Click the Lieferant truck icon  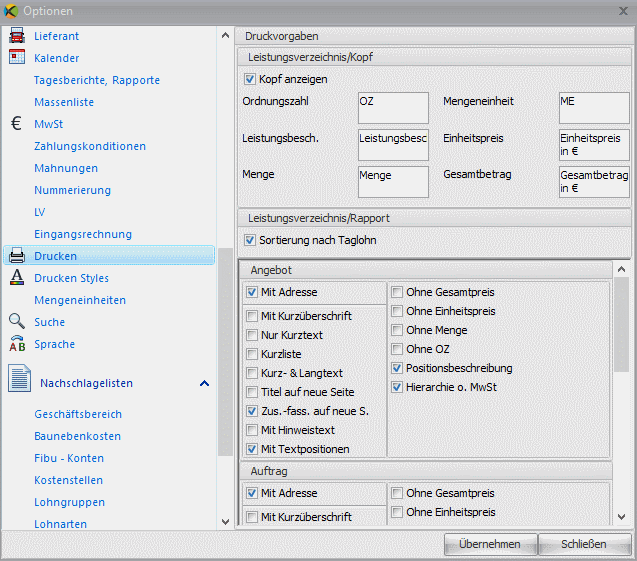coord(16,36)
